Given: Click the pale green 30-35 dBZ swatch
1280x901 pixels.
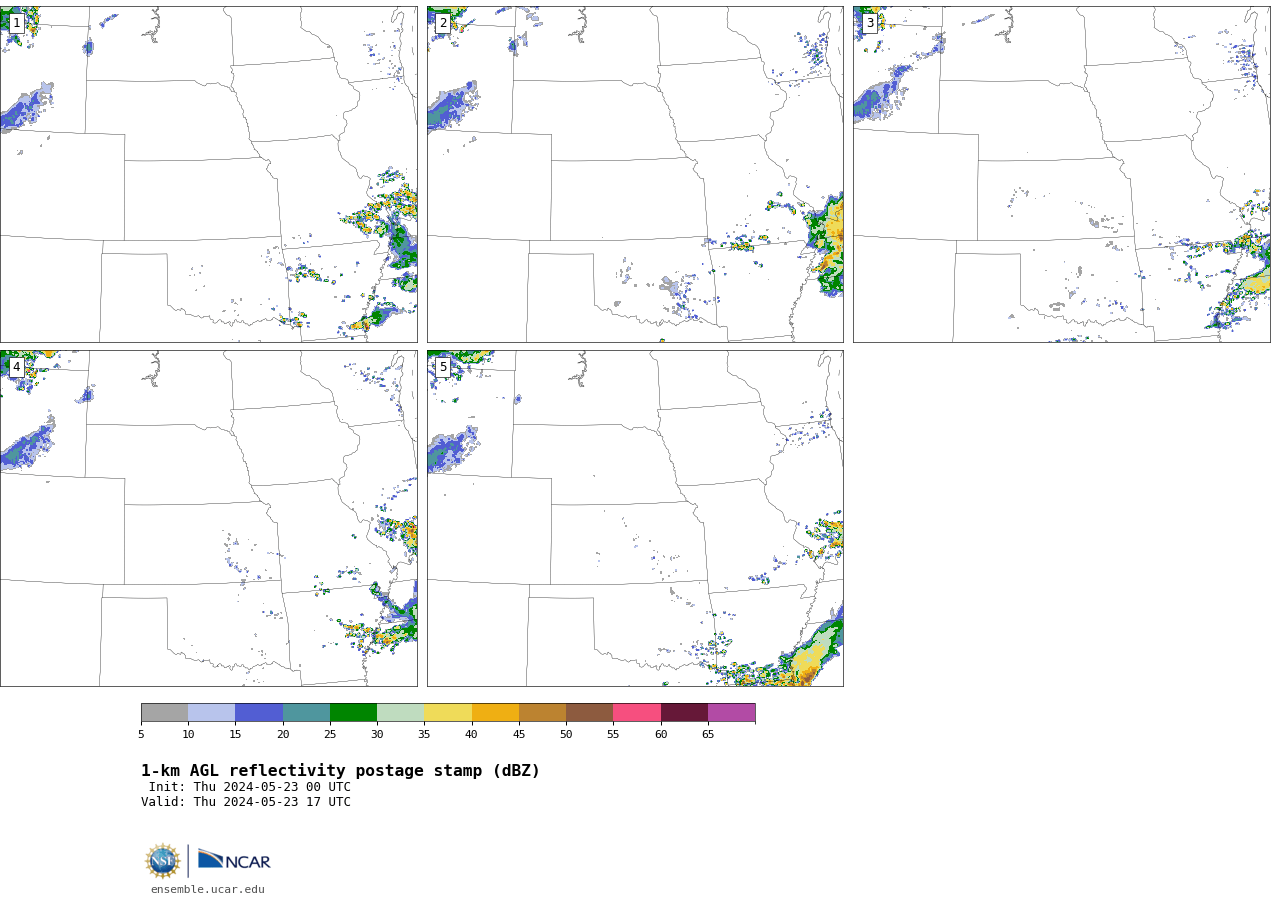Looking at the screenshot, I should click(400, 713).
